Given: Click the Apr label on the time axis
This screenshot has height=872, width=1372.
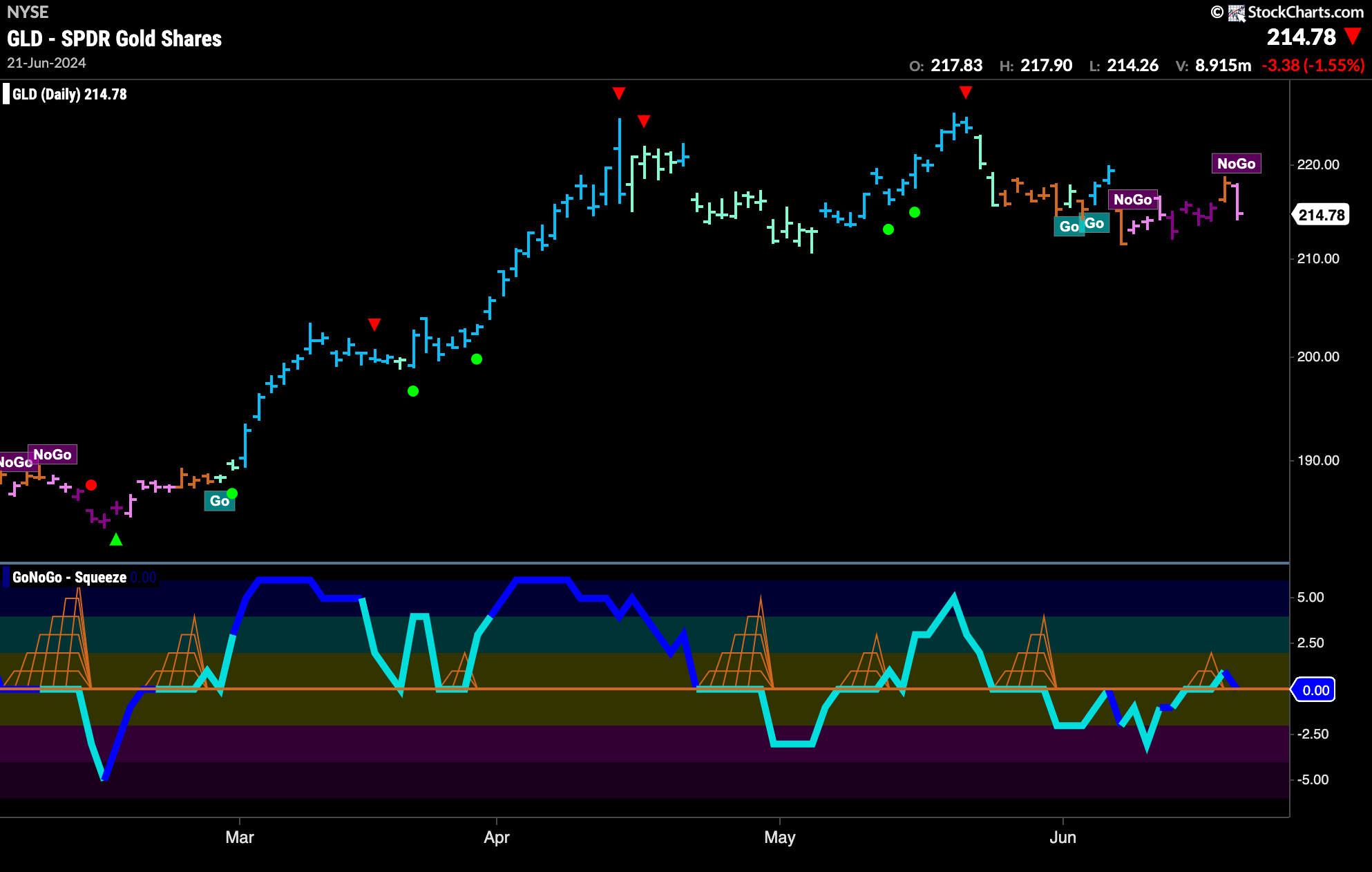Looking at the screenshot, I should click(497, 837).
